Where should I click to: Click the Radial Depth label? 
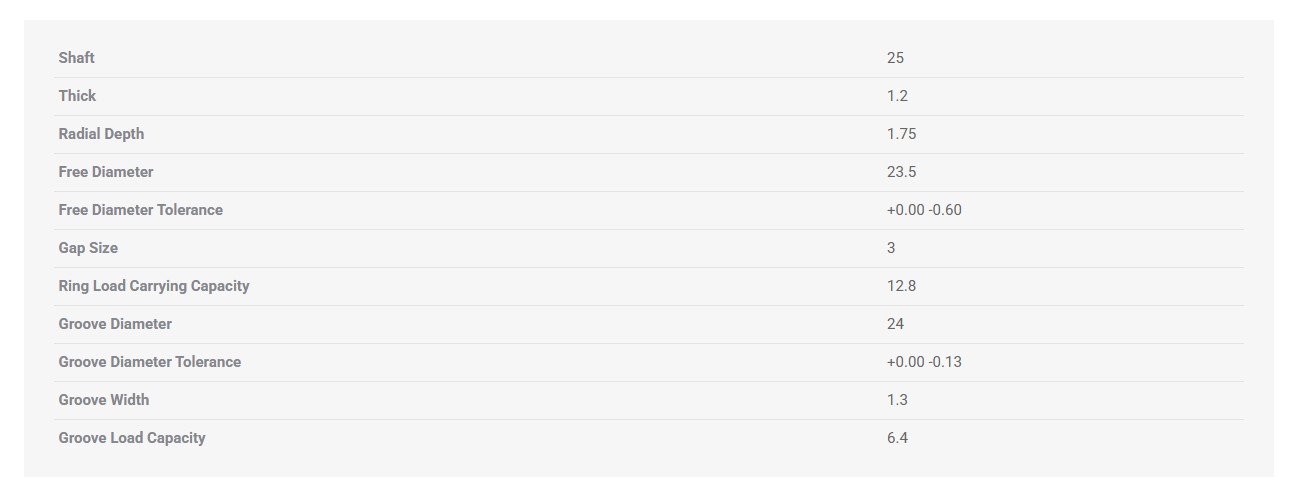101,134
